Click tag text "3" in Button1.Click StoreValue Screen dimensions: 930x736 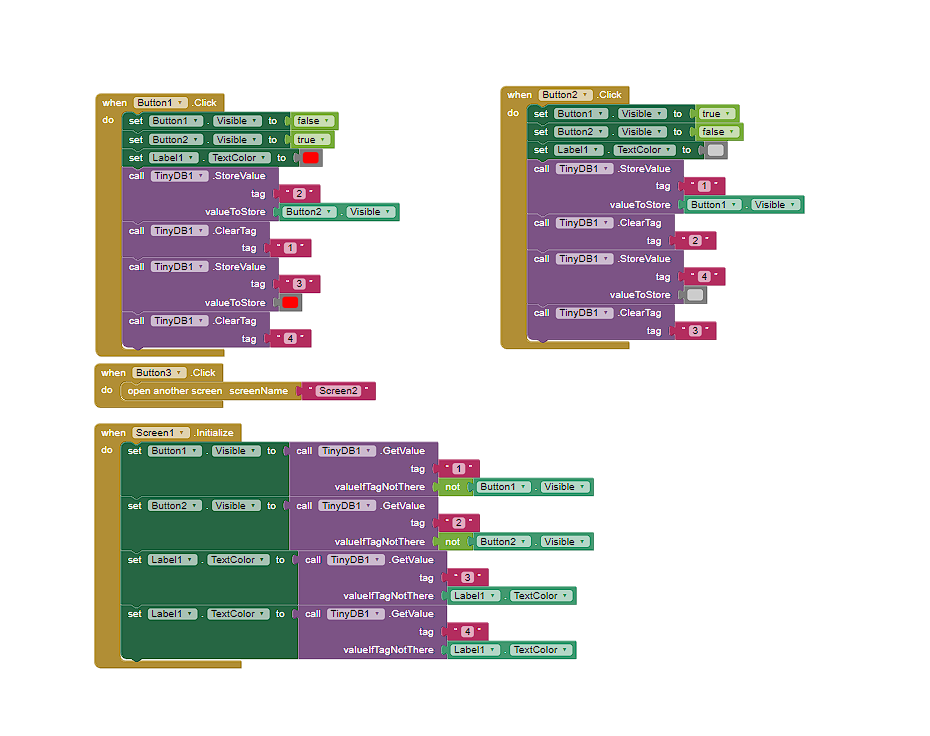[x=298, y=285]
